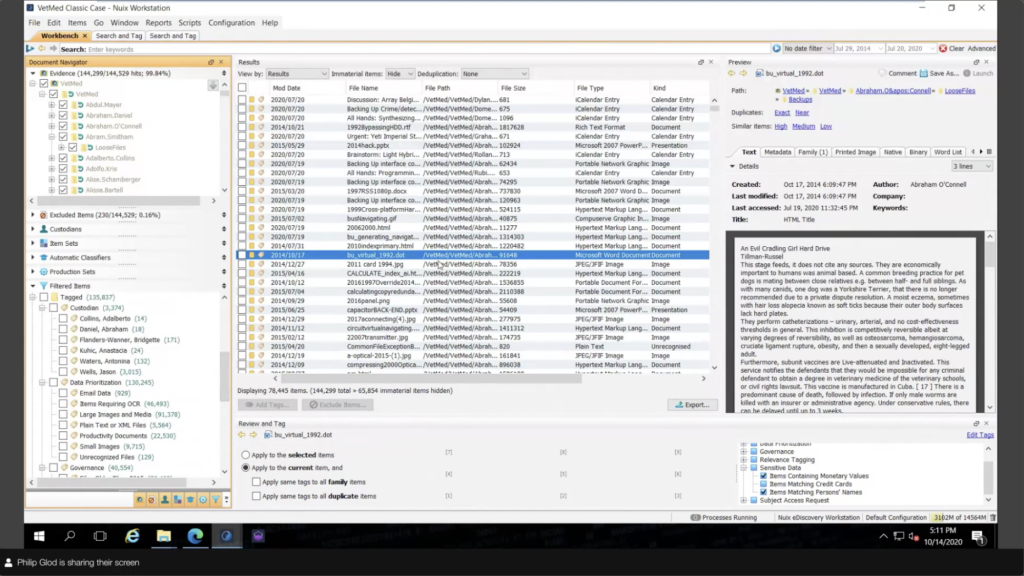The width and height of the screenshot is (1024, 576).
Task: Toggle the Abraham.Daniel evidence checkbox
Action: click(63, 116)
